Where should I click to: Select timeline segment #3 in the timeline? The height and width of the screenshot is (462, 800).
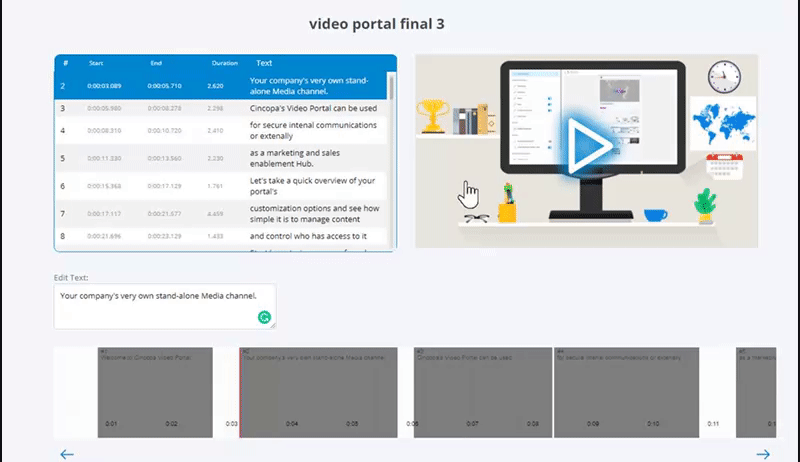[483, 392]
